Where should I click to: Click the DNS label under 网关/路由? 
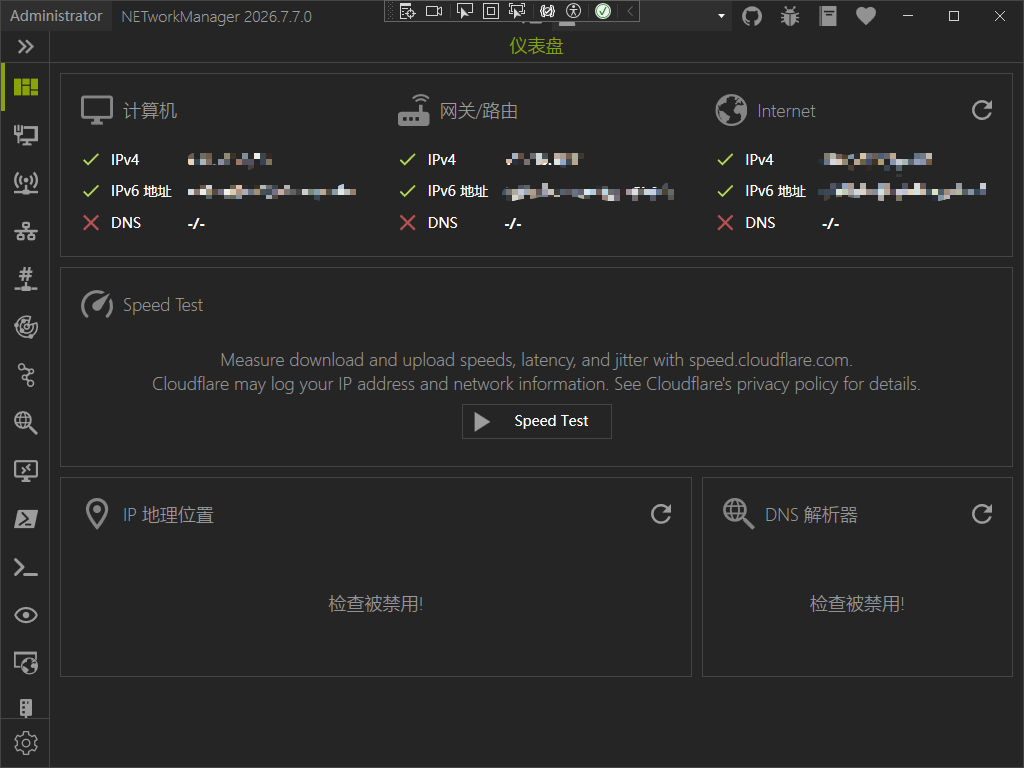443,223
